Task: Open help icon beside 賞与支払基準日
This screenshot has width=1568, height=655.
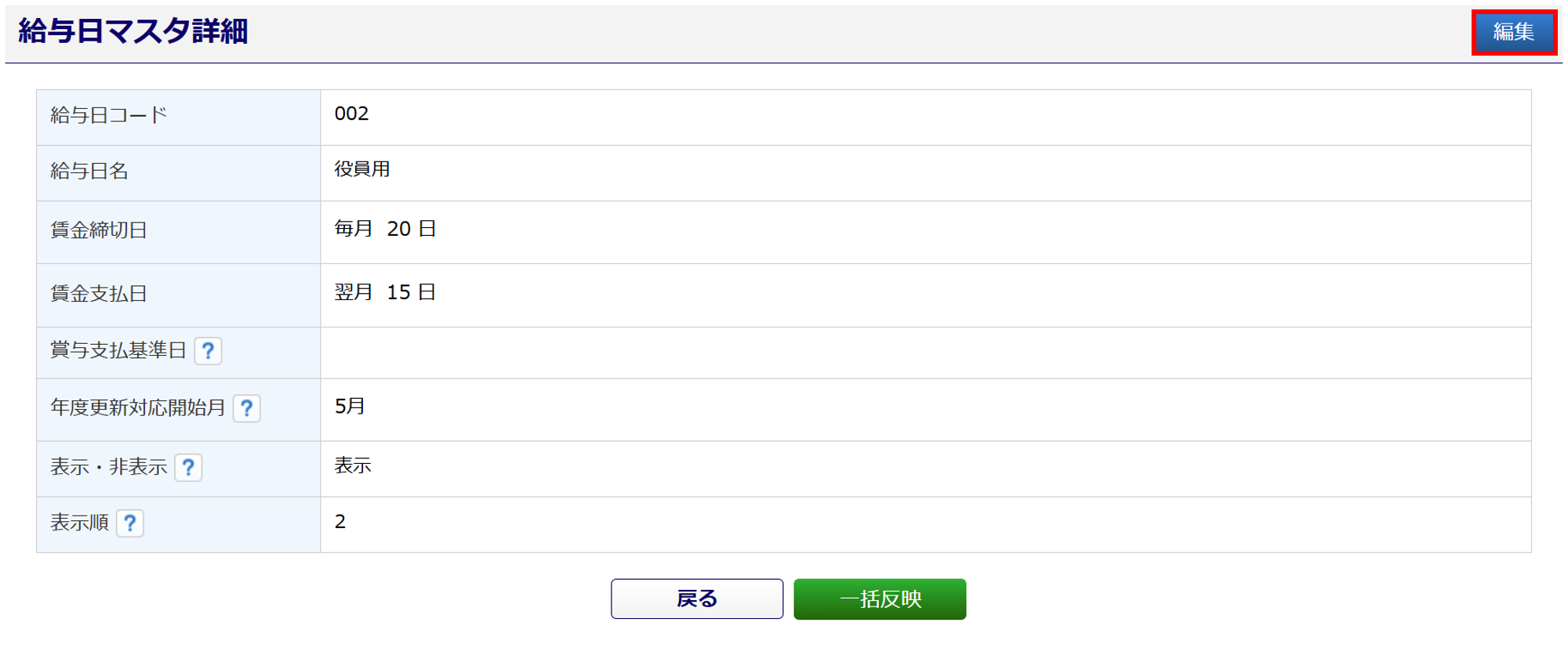Action: [208, 351]
